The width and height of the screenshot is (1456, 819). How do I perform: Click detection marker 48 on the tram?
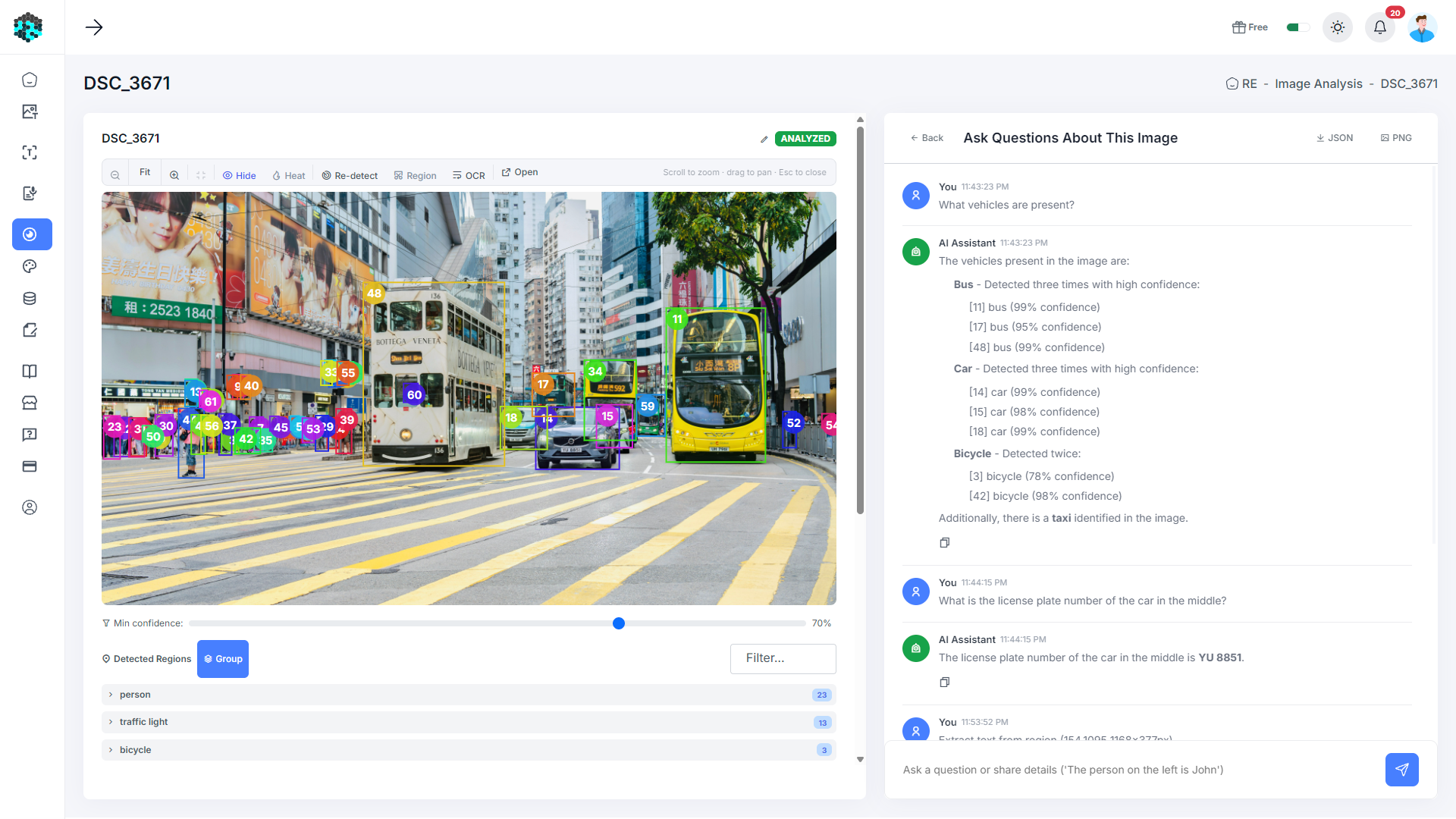[x=375, y=293]
